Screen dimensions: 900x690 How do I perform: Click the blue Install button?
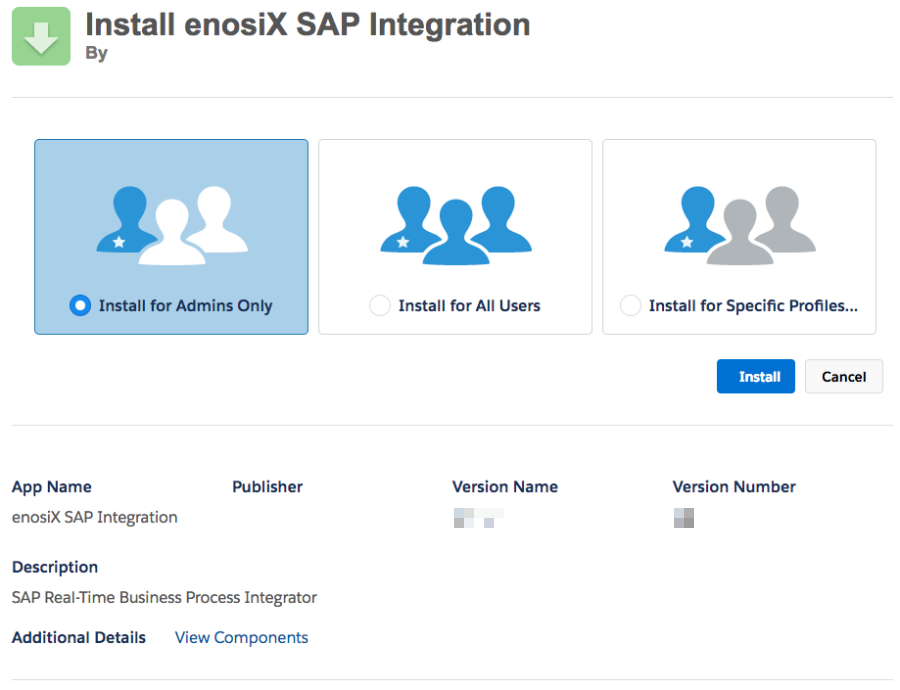tap(755, 377)
